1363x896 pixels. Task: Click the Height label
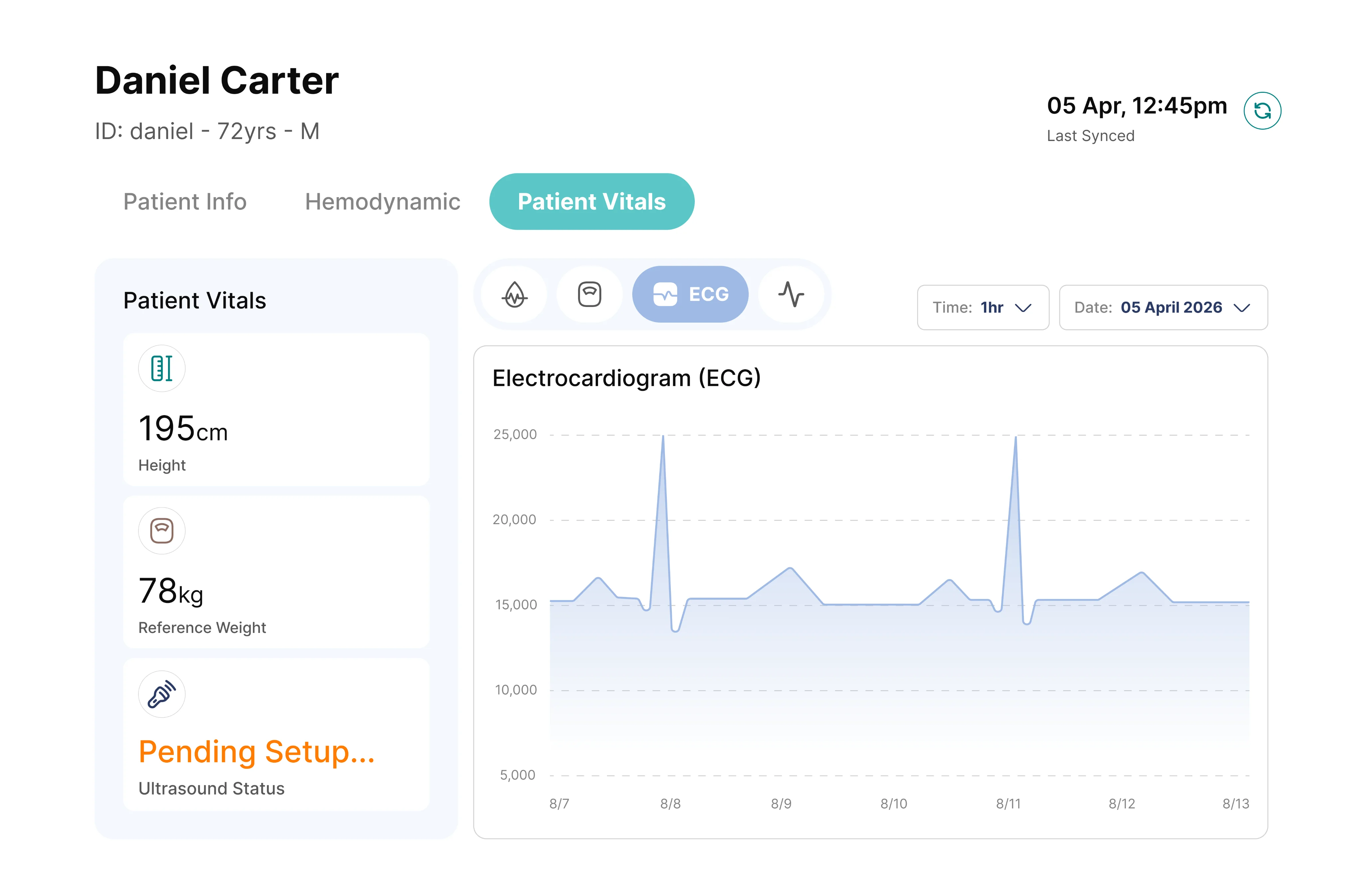pos(162,466)
